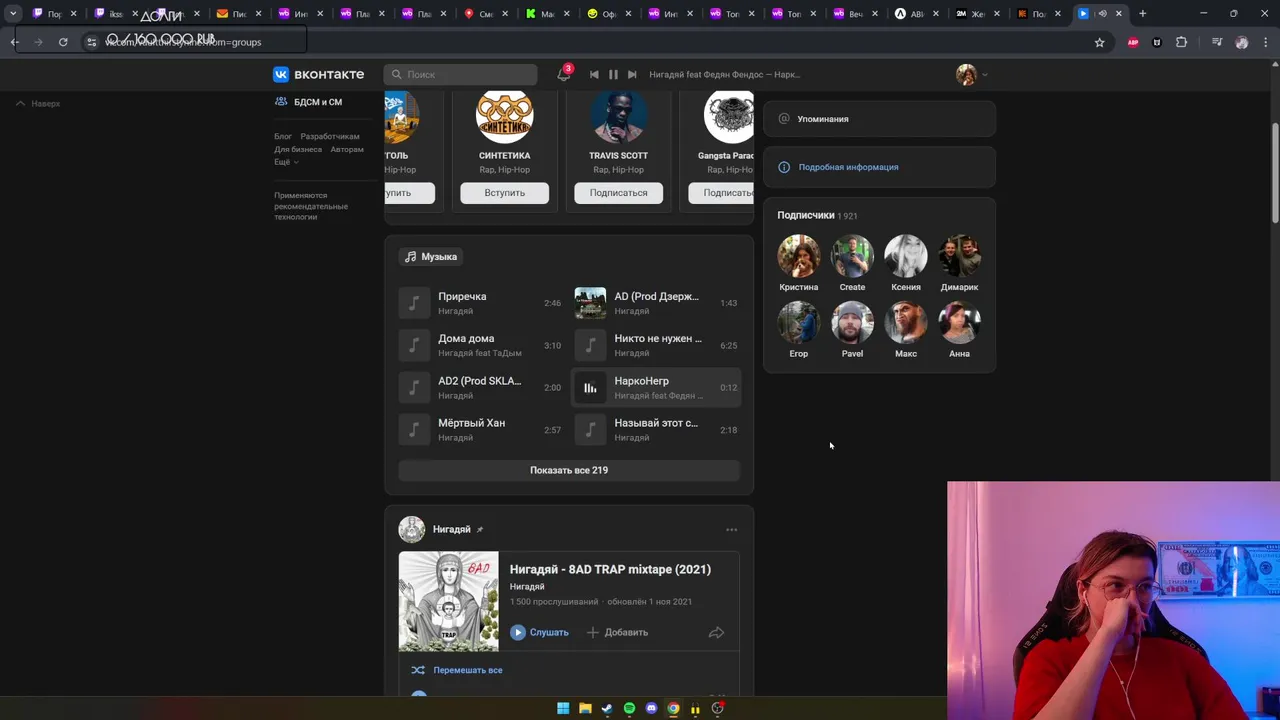Click the AdBlock (ABP) extension icon

click(x=1133, y=42)
